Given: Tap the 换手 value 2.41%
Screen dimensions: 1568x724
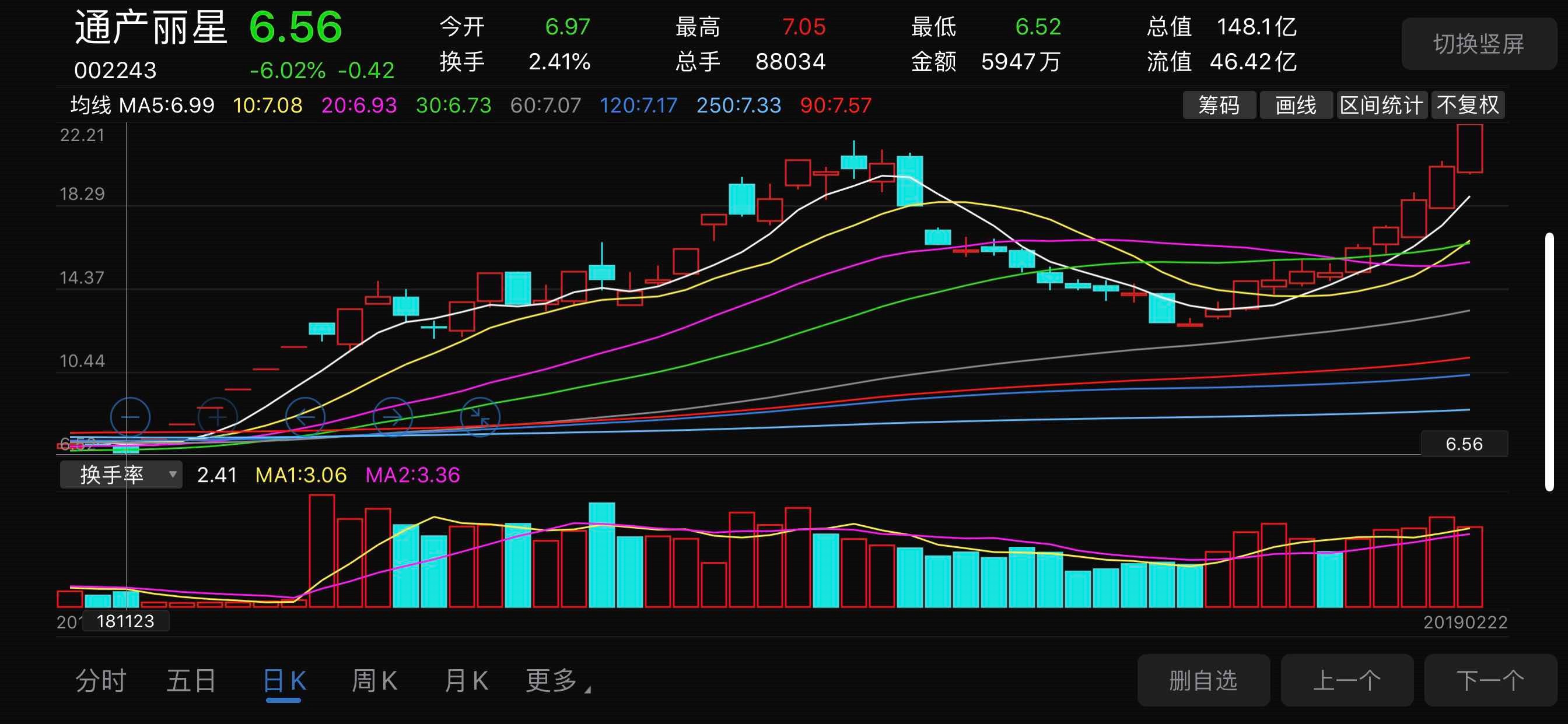Looking at the screenshot, I should tap(559, 61).
